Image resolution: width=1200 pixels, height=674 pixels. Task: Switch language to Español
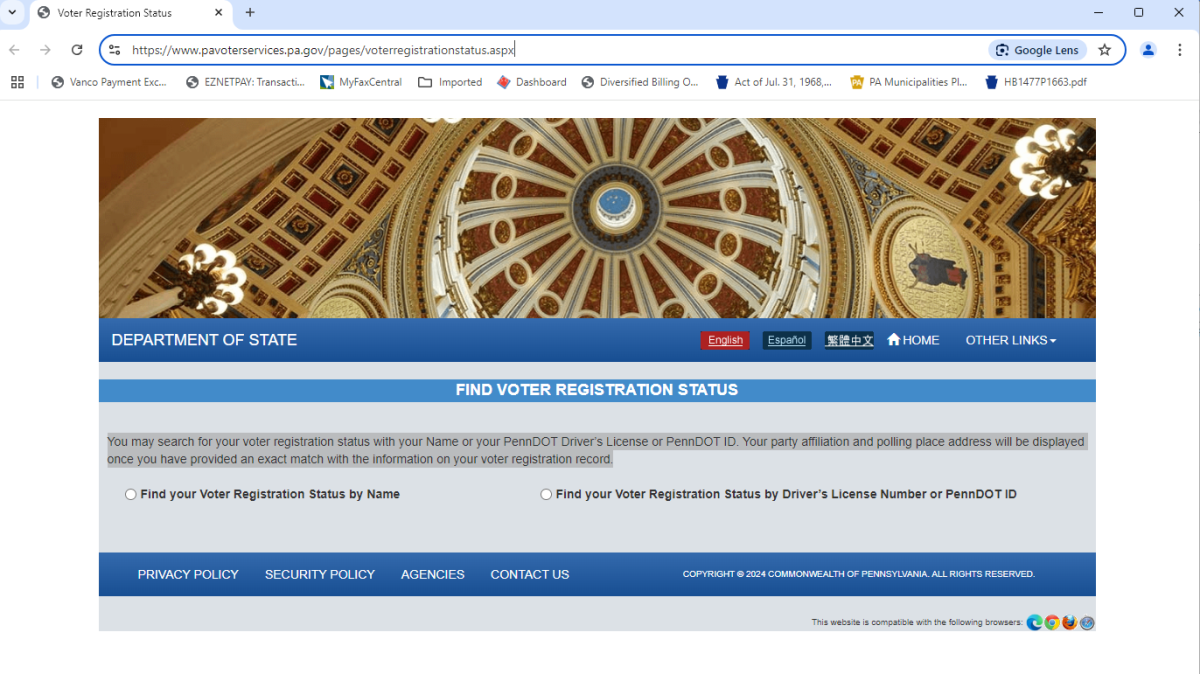[786, 340]
